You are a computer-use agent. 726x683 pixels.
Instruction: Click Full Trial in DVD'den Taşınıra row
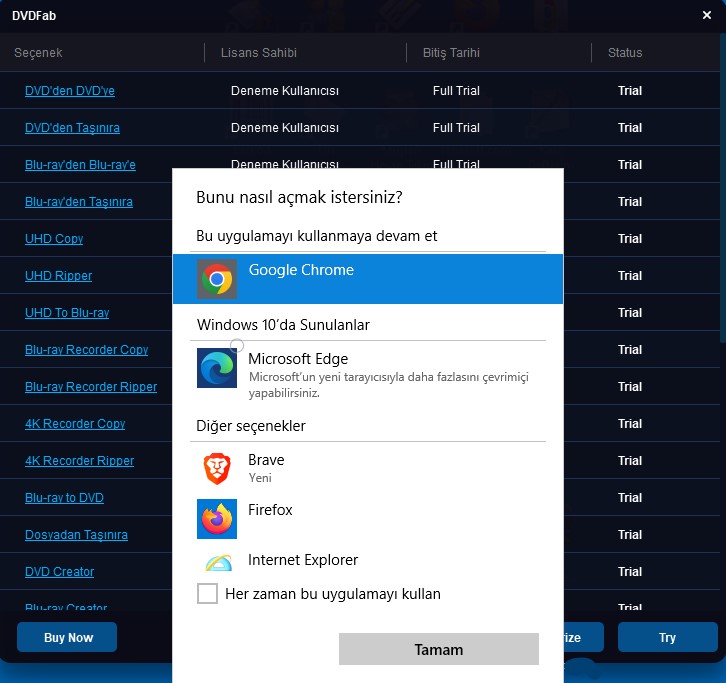(x=456, y=128)
